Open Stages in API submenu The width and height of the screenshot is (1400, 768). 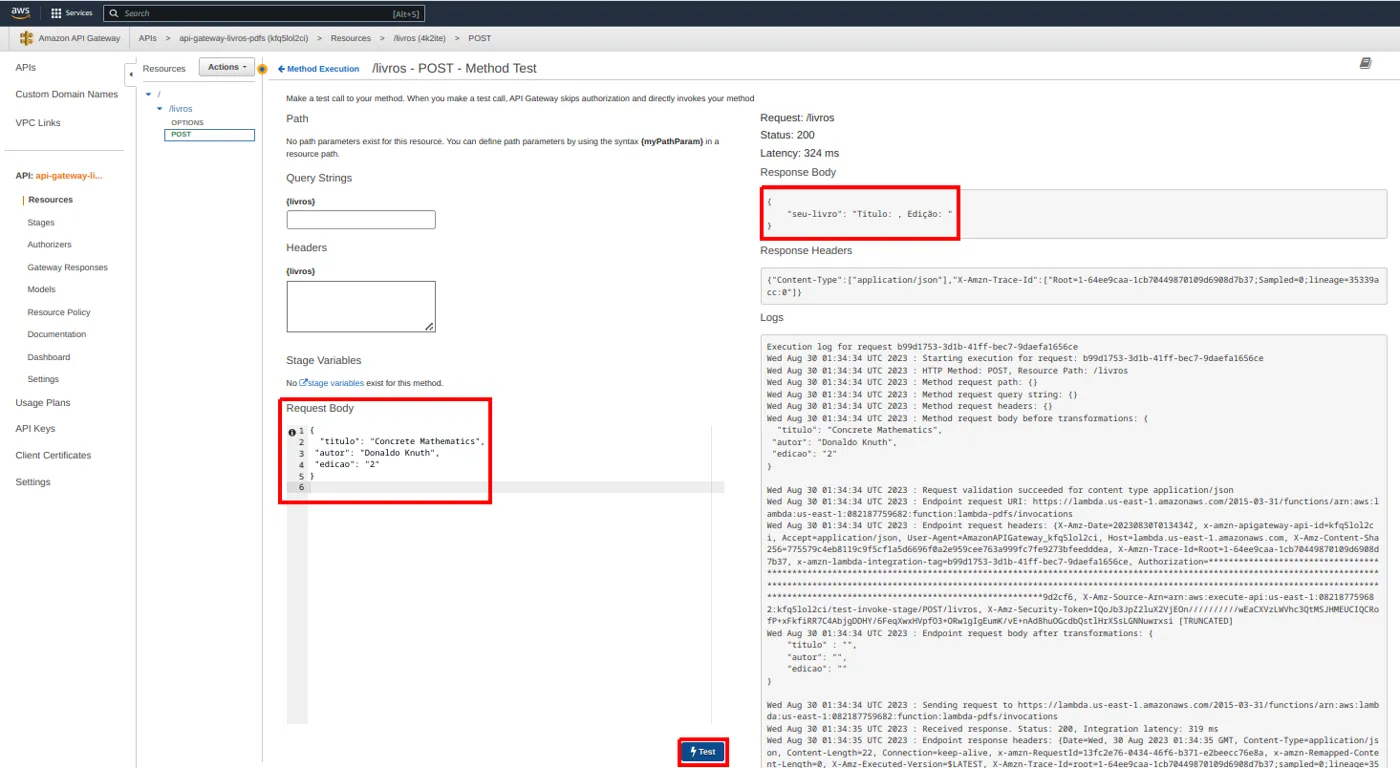pyautogui.click(x=41, y=223)
